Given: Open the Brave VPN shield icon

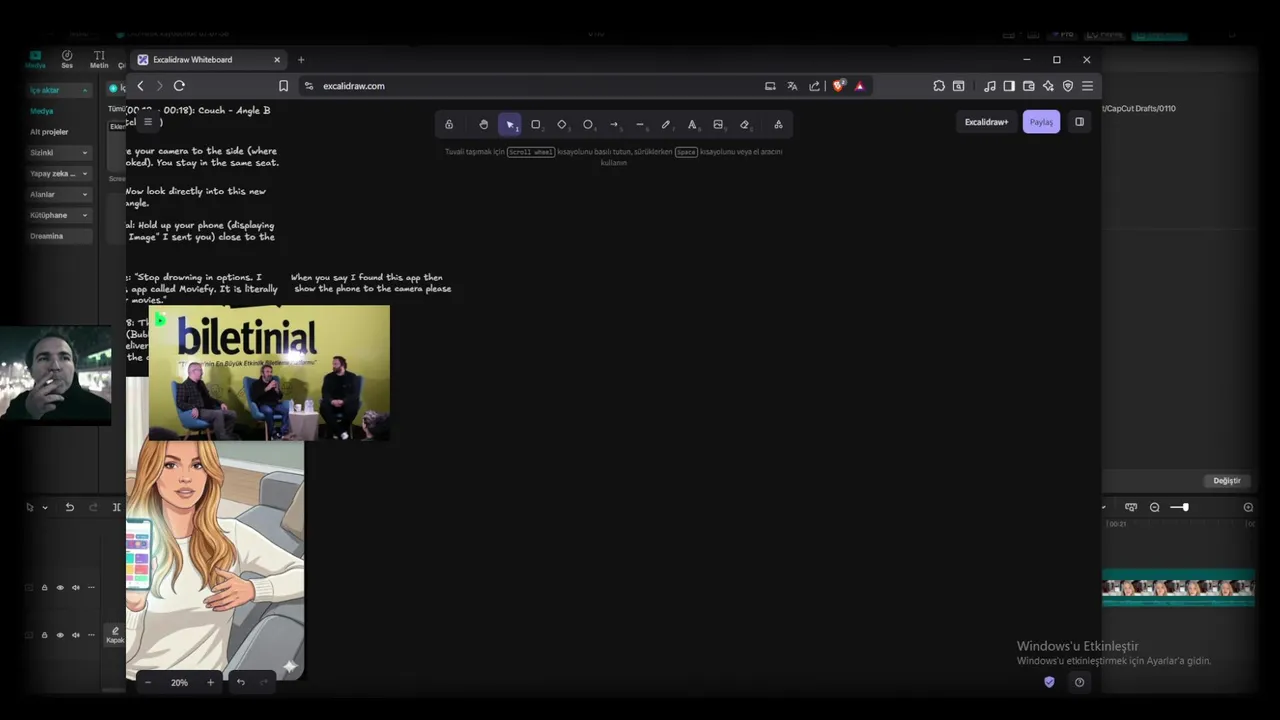Looking at the screenshot, I should pos(1068,86).
